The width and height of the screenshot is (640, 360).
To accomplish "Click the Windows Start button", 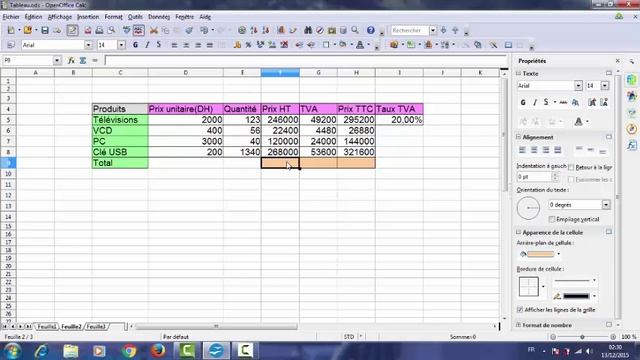I will [x=12, y=351].
